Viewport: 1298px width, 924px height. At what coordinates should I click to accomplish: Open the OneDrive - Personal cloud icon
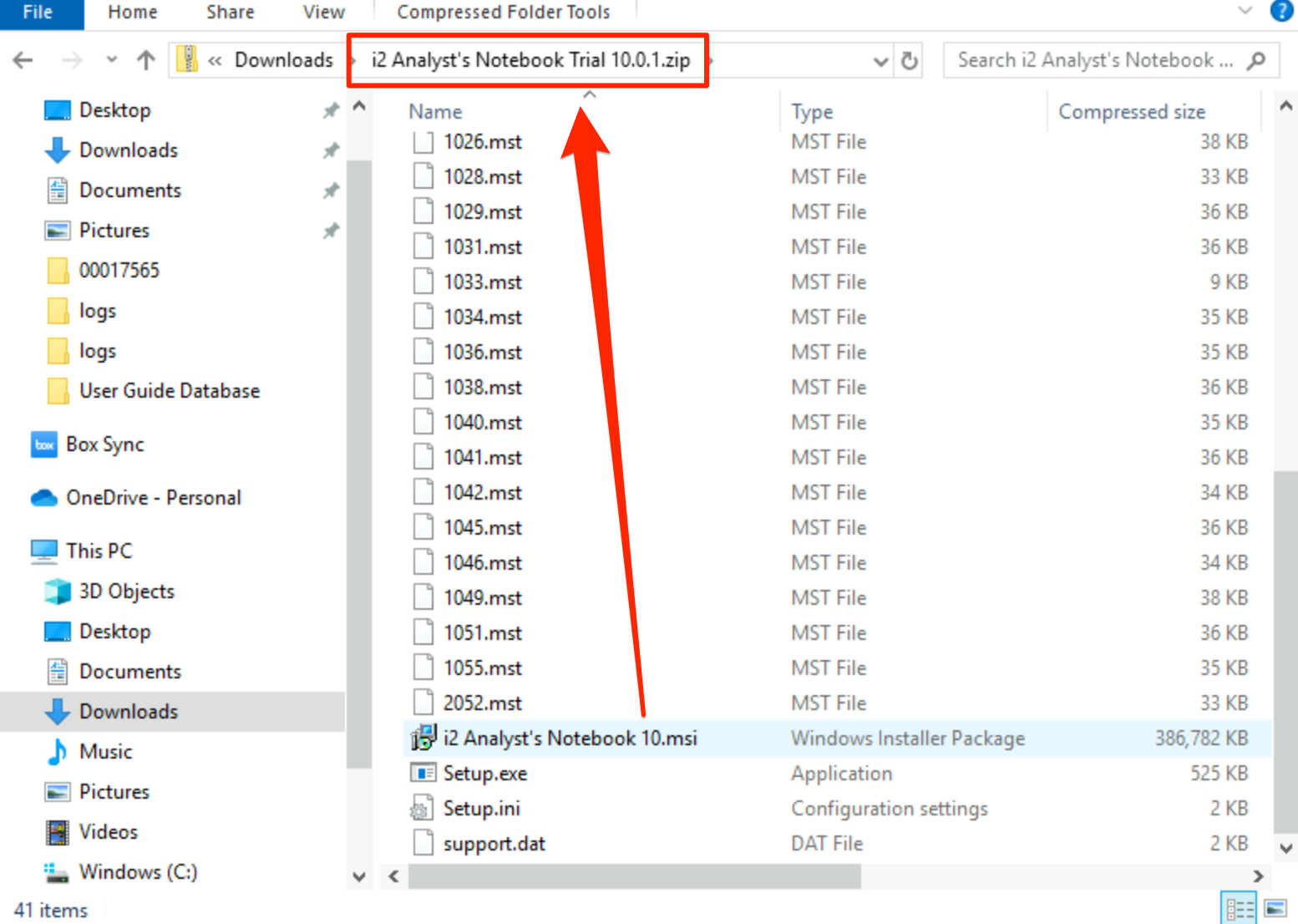(41, 497)
